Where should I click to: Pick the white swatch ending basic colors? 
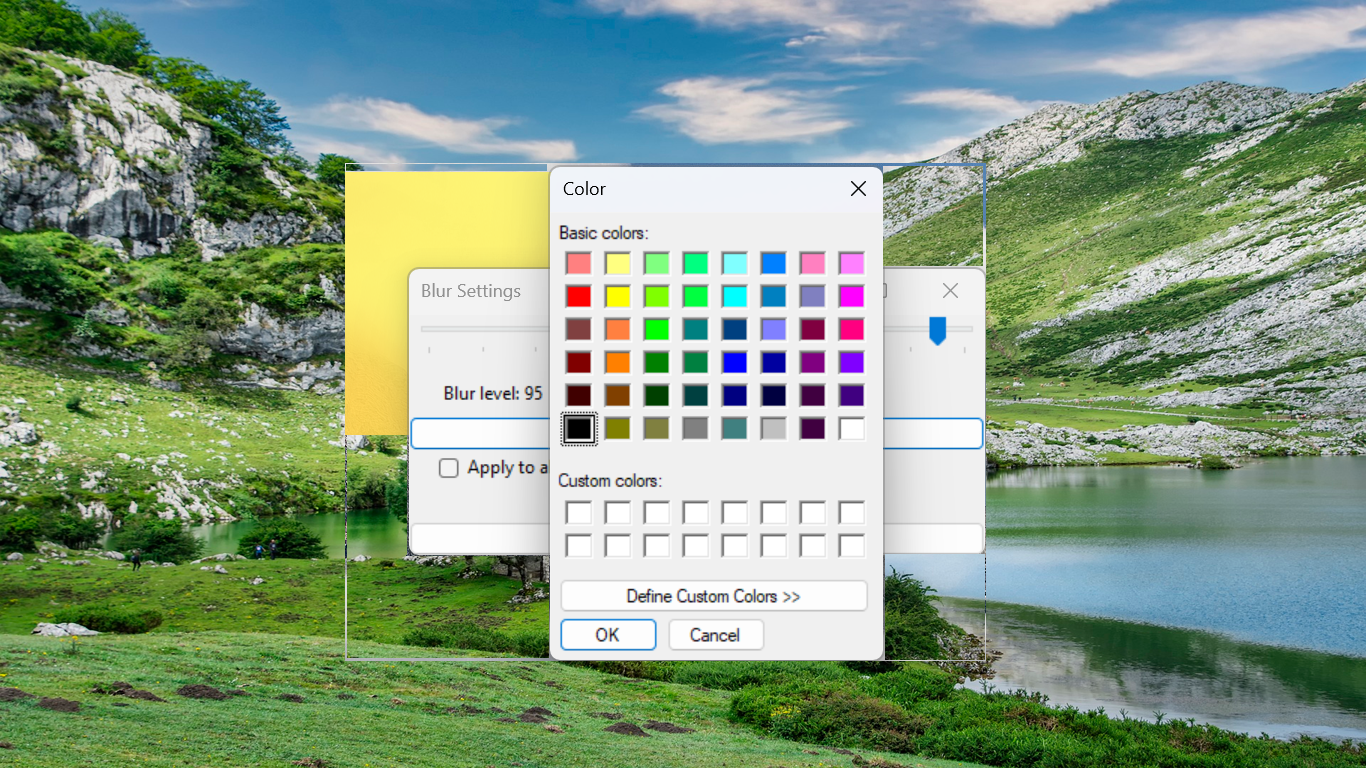pyautogui.click(x=851, y=428)
